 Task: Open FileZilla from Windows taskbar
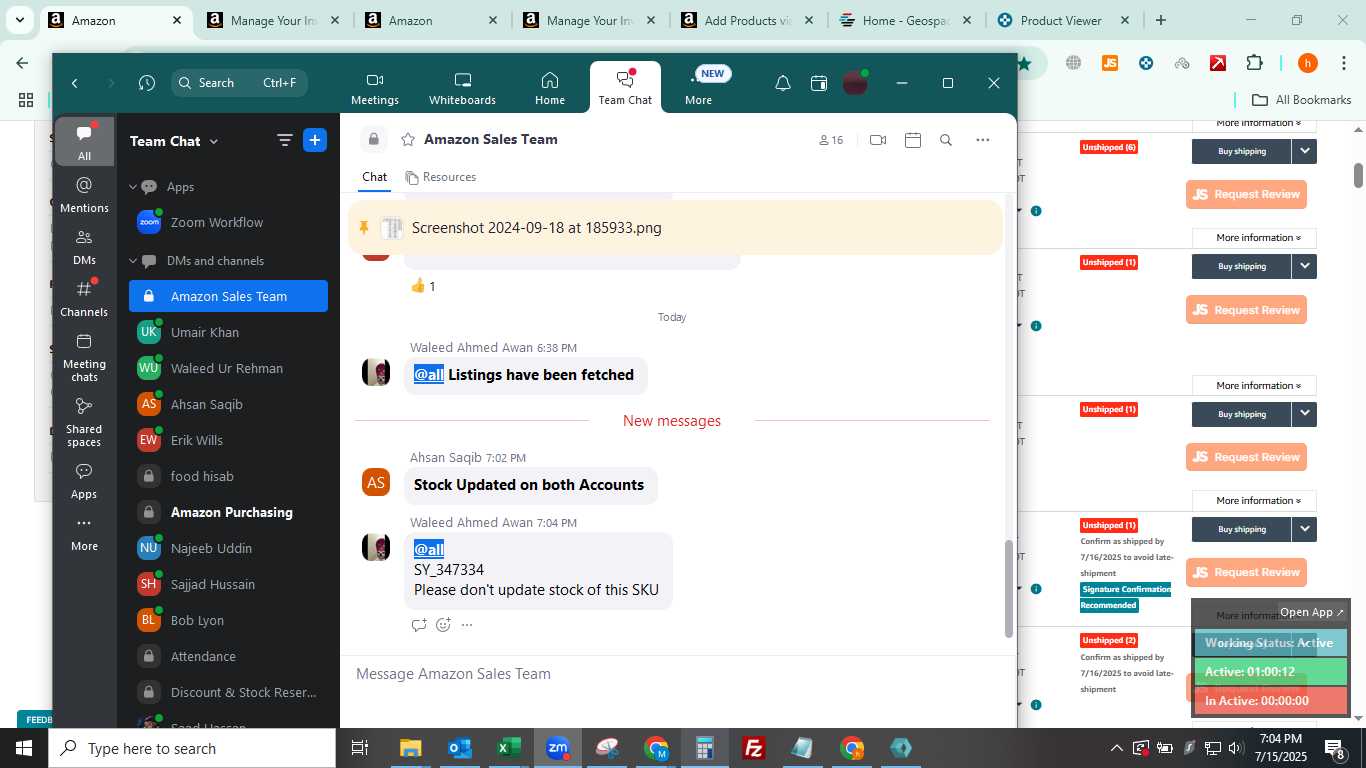tap(754, 748)
